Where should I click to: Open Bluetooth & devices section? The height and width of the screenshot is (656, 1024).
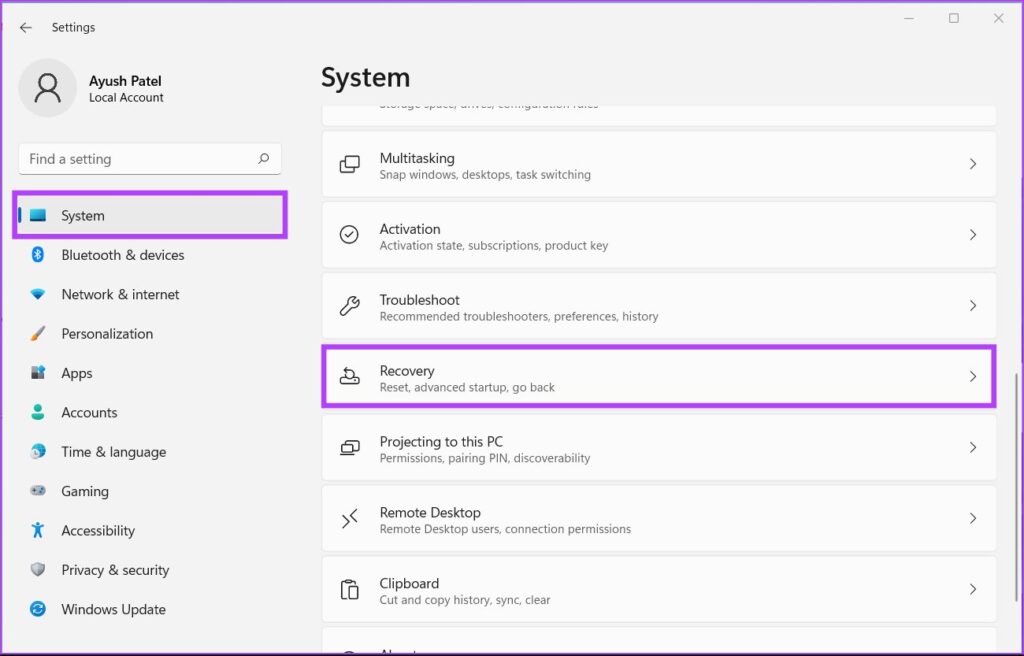[x=150, y=255]
